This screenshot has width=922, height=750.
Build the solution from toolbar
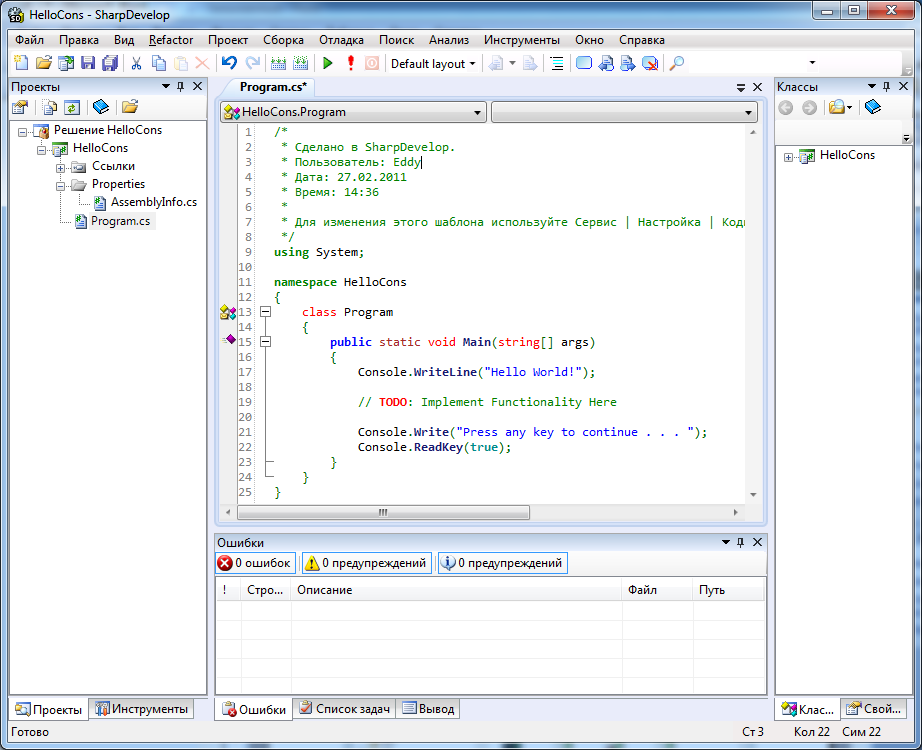click(278, 63)
